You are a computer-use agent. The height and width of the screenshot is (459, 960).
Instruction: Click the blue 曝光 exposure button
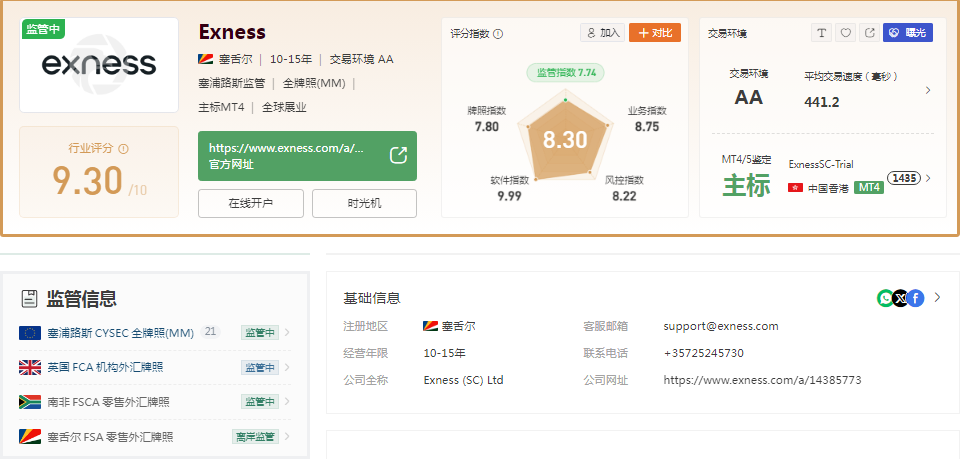[907, 33]
